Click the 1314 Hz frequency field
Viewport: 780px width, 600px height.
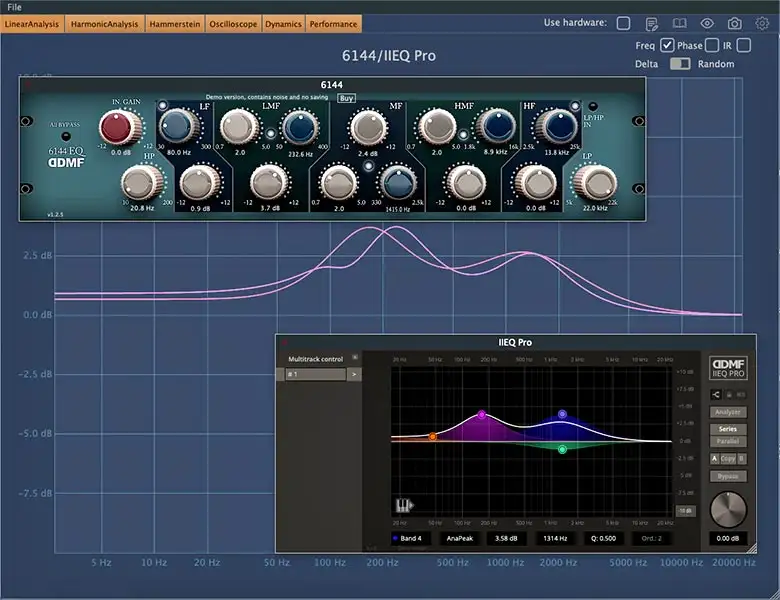555,538
